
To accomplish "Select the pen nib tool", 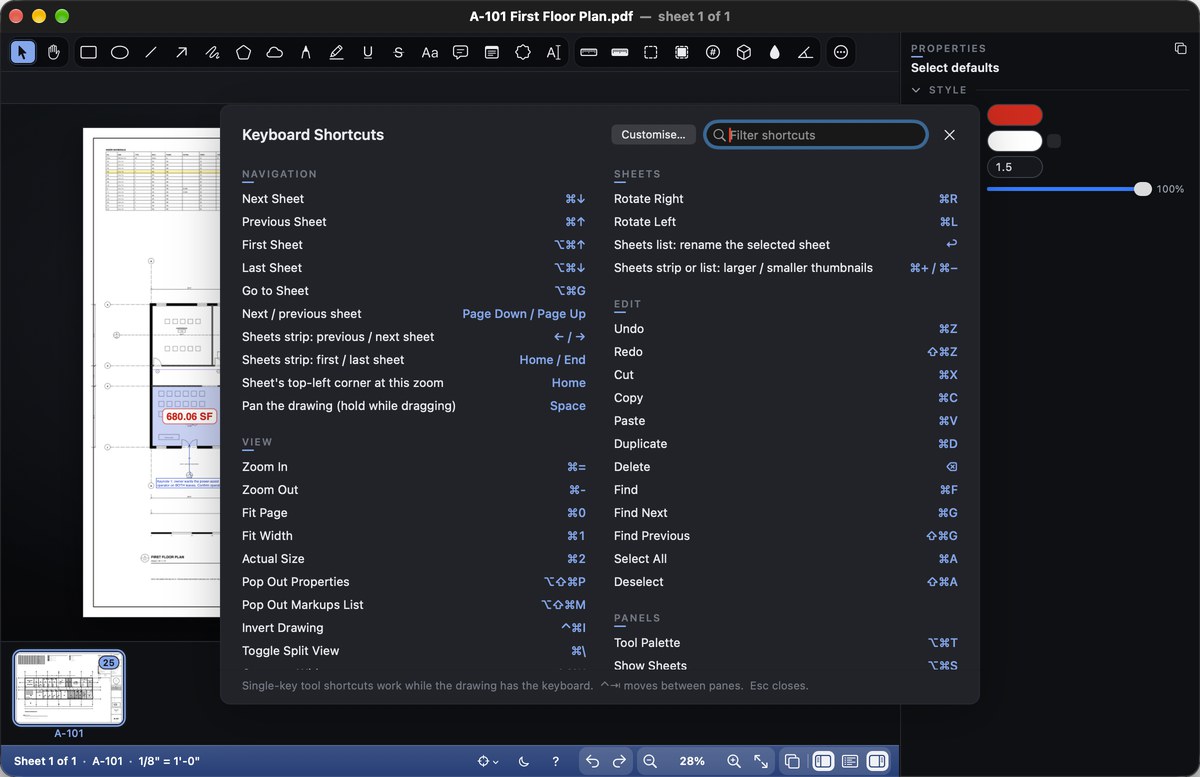I will (306, 52).
